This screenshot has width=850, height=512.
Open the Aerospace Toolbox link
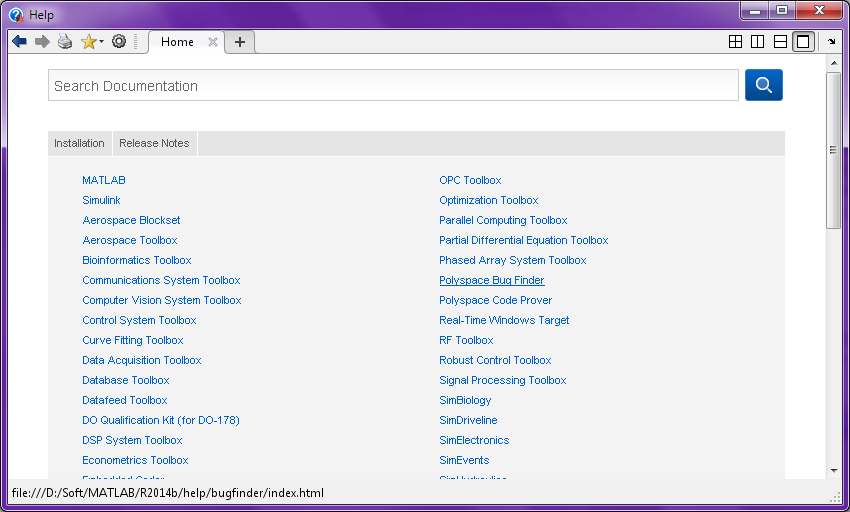[x=130, y=240]
